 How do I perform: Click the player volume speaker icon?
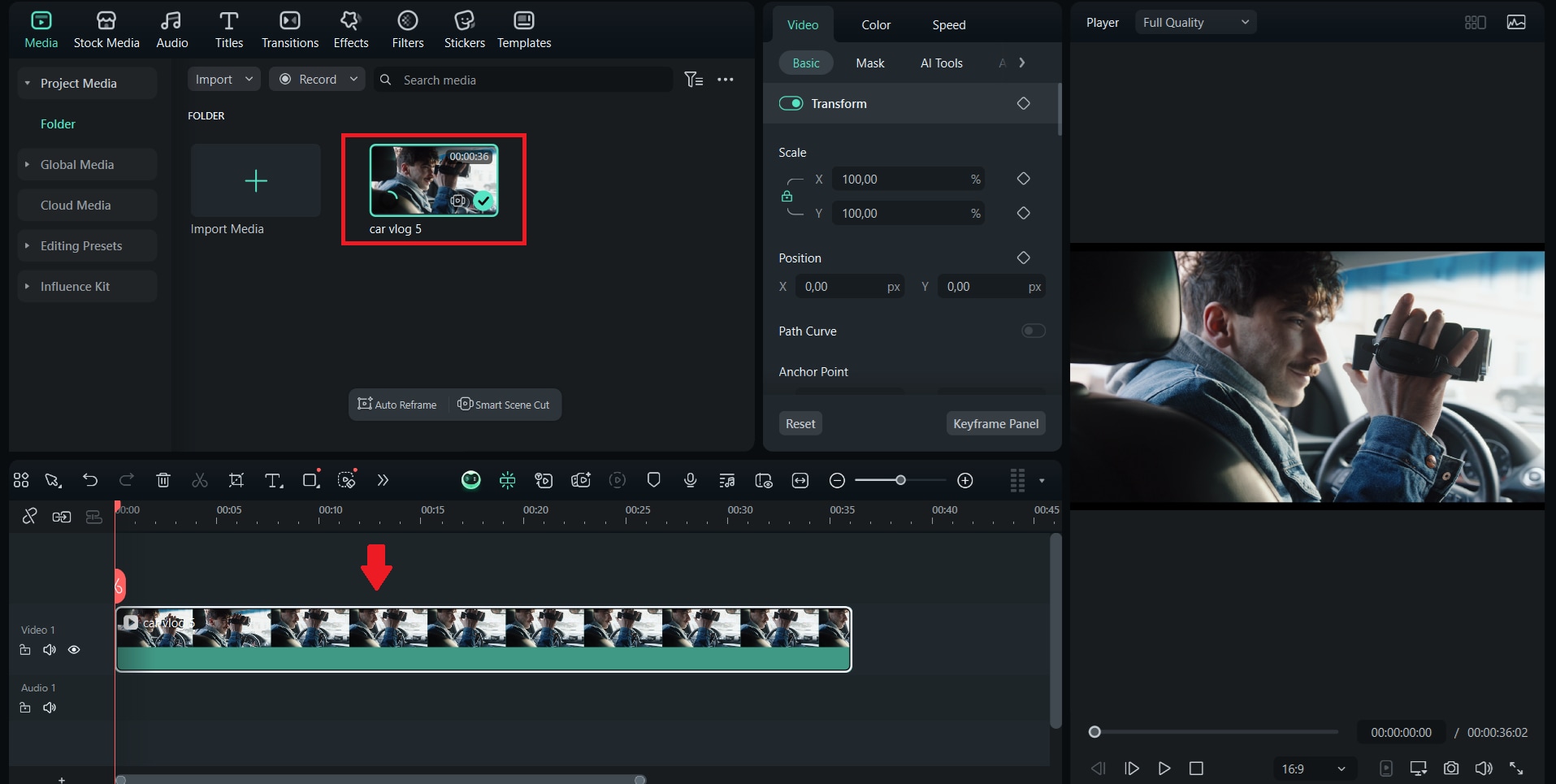(x=1484, y=768)
